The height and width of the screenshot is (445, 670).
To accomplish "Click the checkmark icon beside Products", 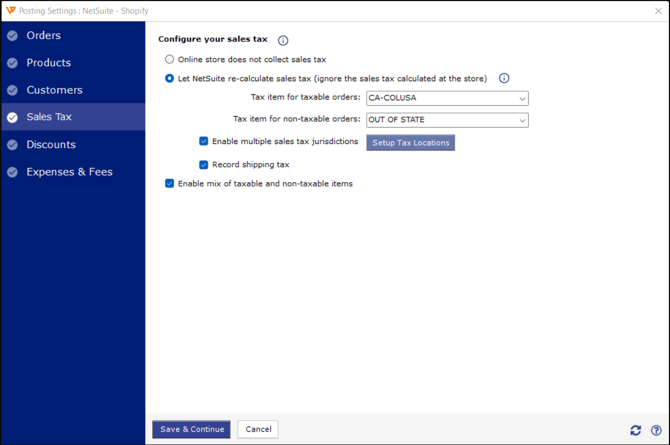I will (x=12, y=63).
